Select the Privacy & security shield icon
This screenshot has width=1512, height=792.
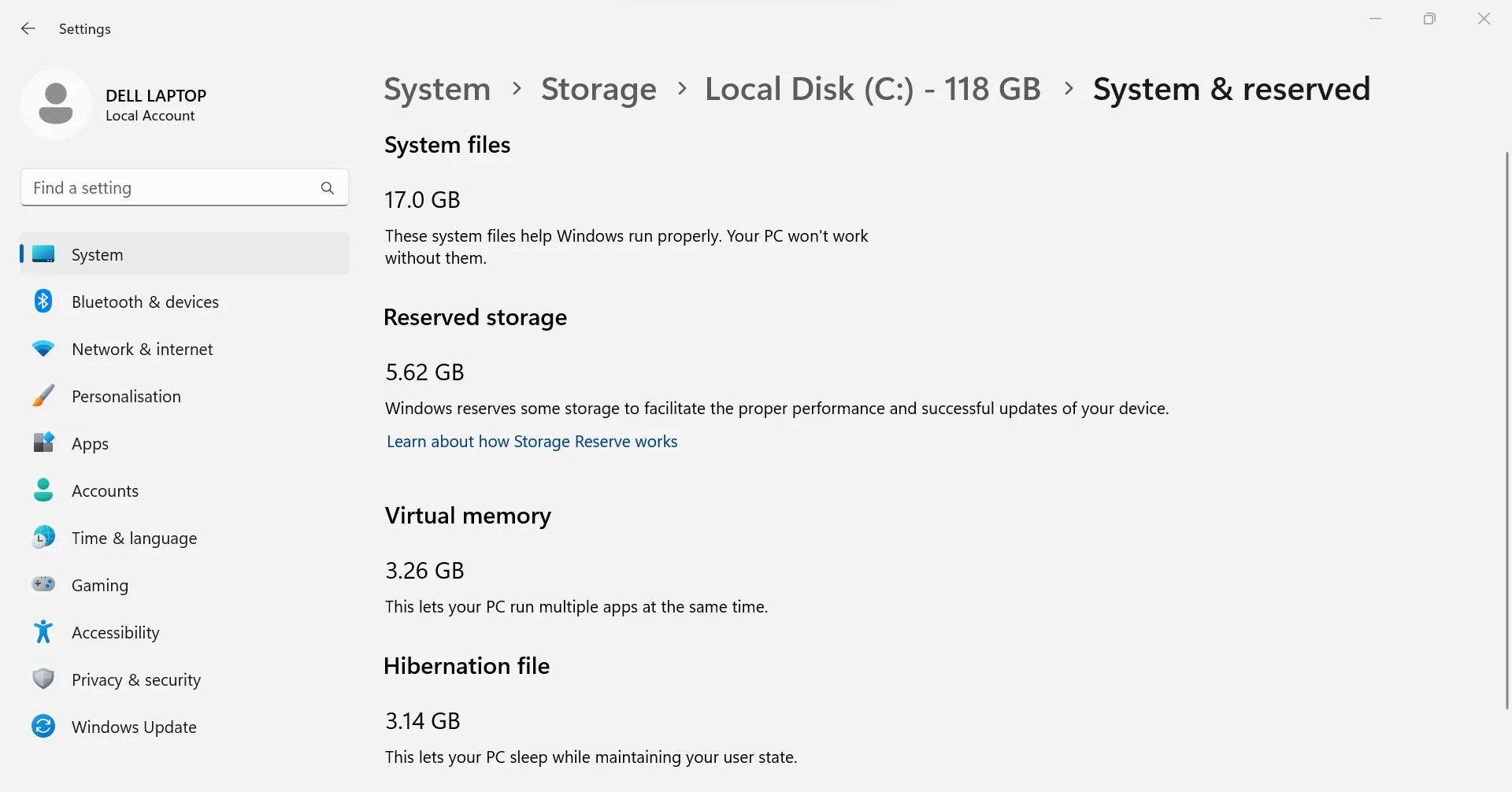tap(43, 679)
